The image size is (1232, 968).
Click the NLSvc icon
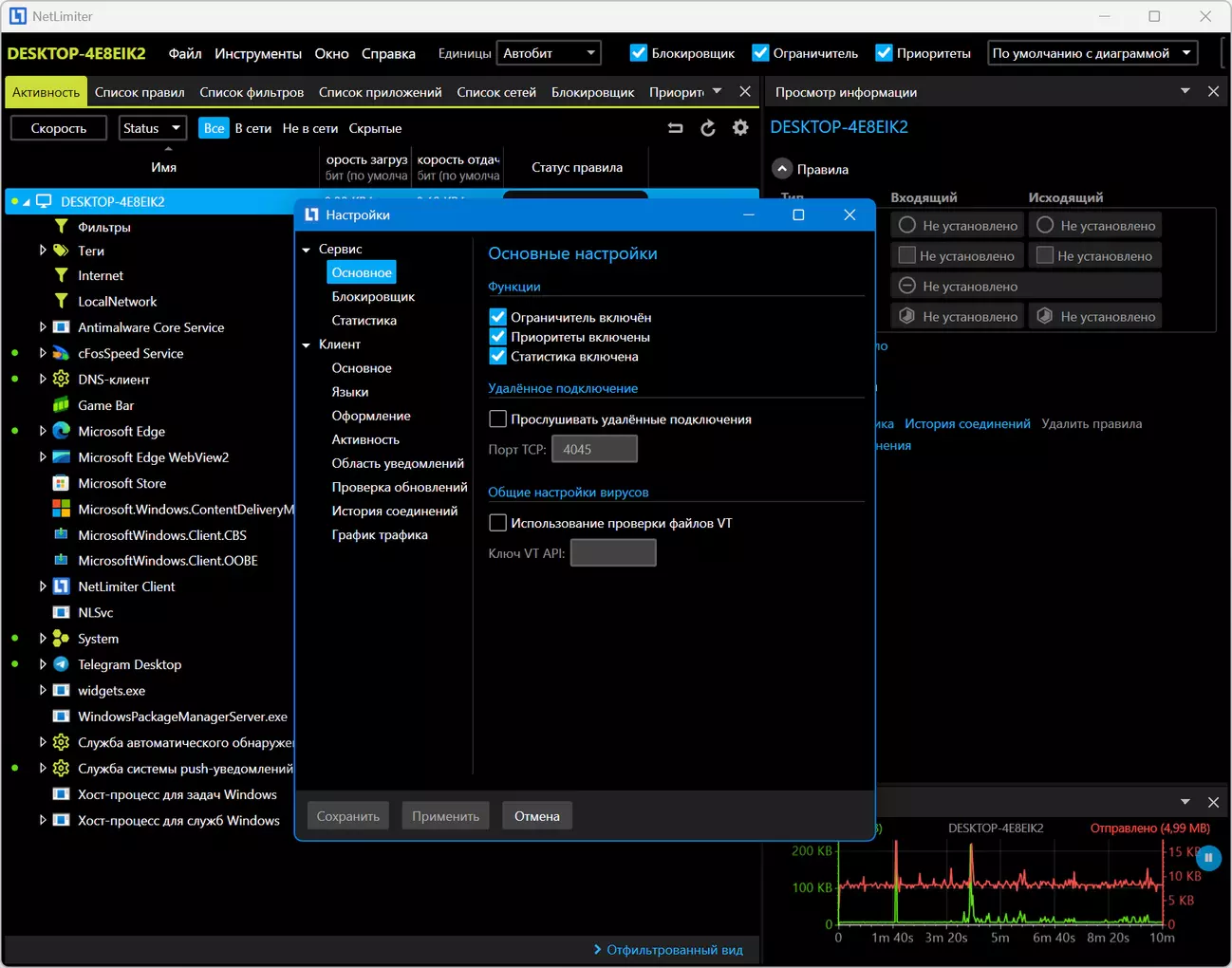(x=62, y=612)
